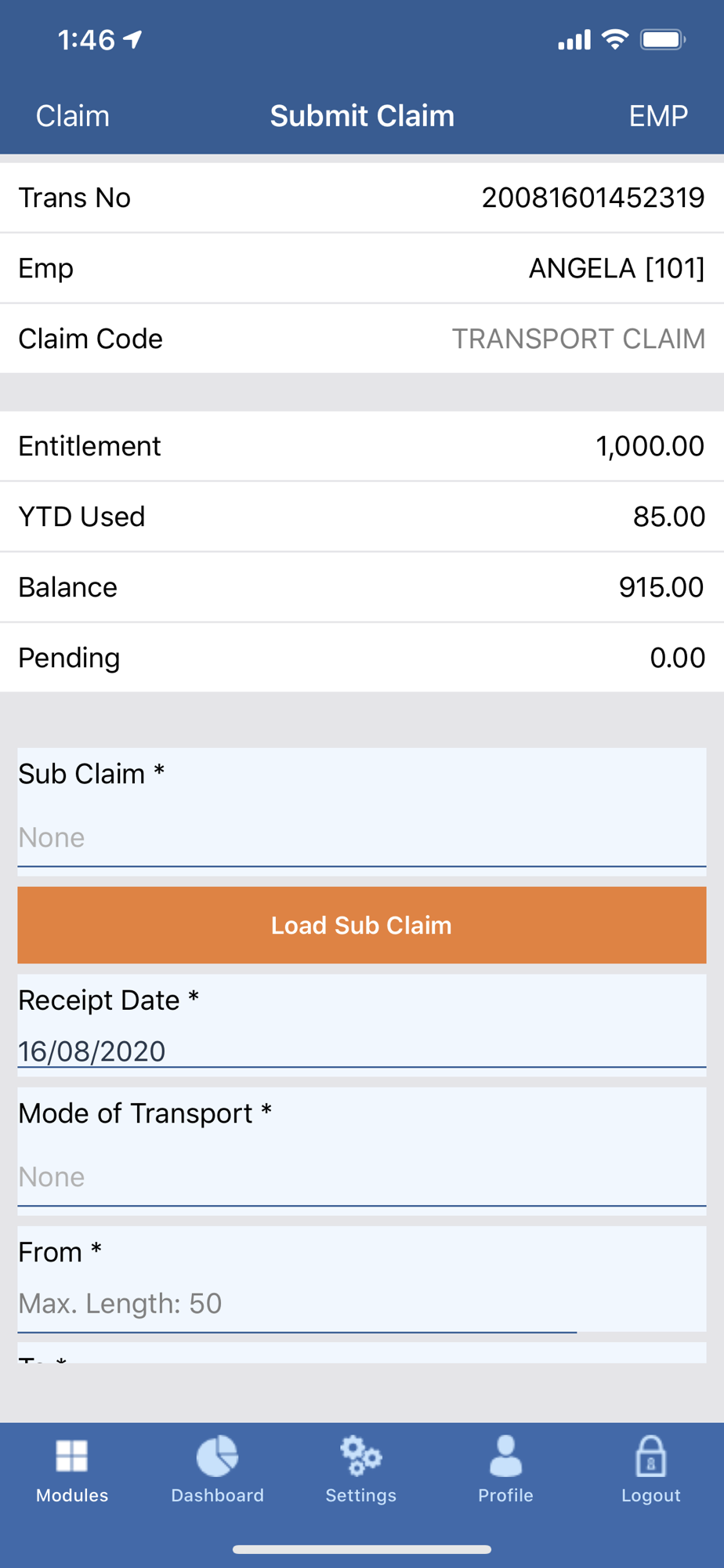Tap the Emp ANGELA [101] row
The width and height of the screenshot is (724, 1568).
coord(361,268)
